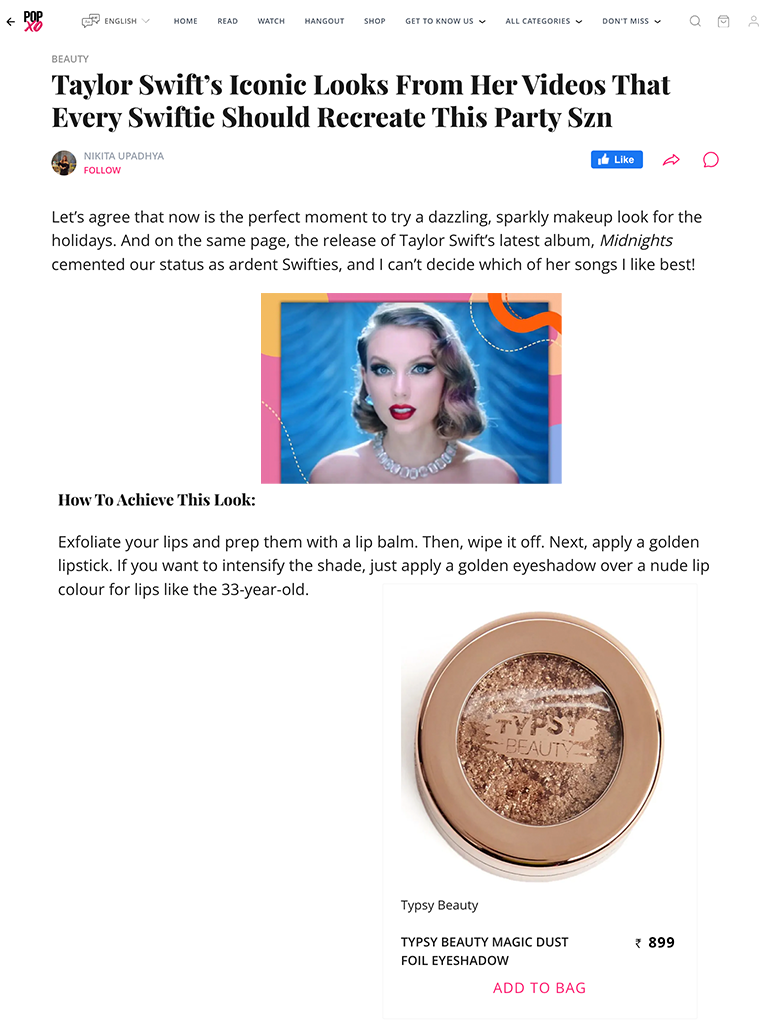This screenshot has height=1024, width=773.
Task: Open comments via speech bubble icon
Action: [711, 160]
